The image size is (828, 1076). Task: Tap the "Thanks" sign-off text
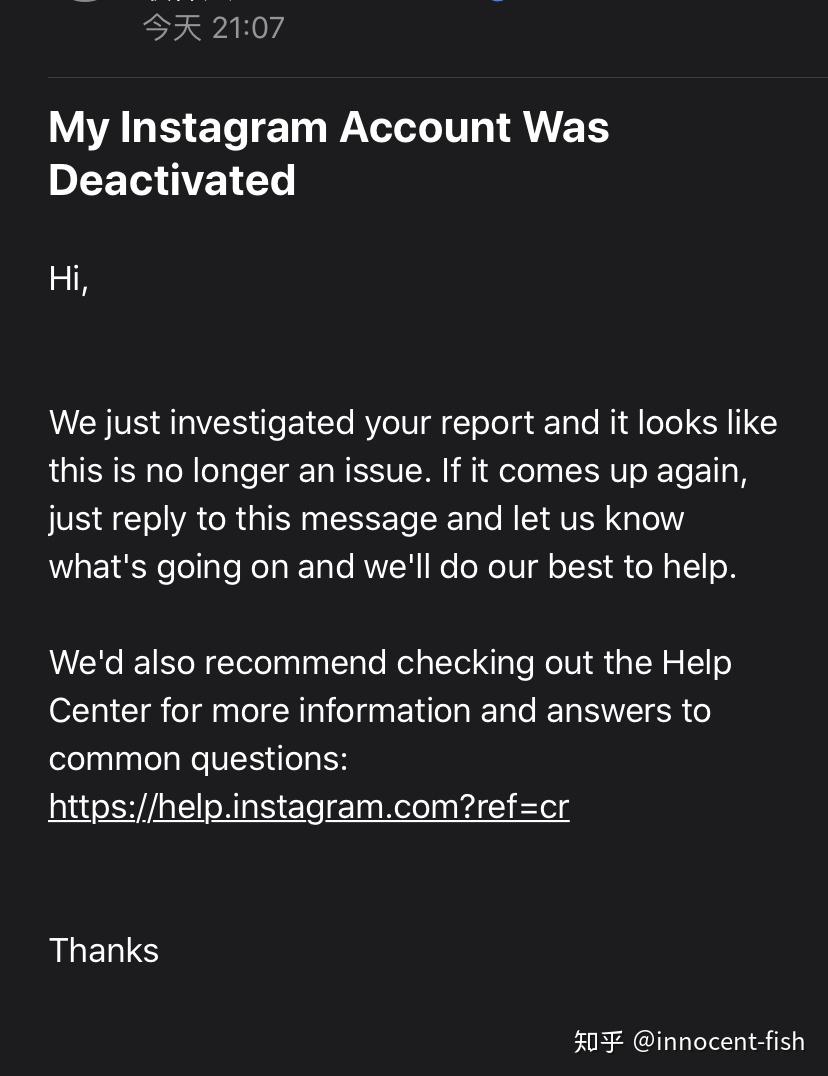pos(104,950)
